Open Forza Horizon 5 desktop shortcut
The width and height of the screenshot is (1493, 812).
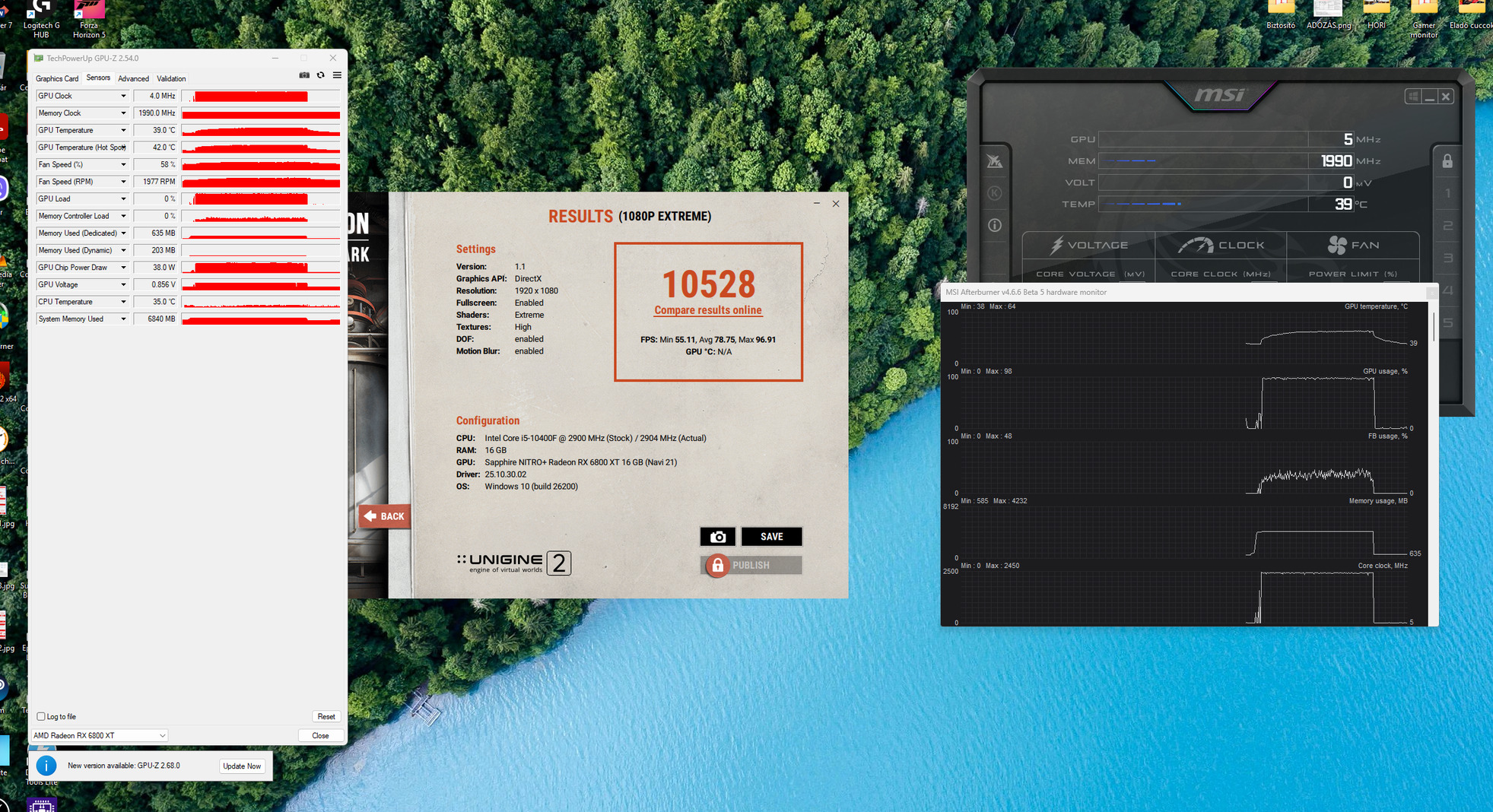coord(89,18)
